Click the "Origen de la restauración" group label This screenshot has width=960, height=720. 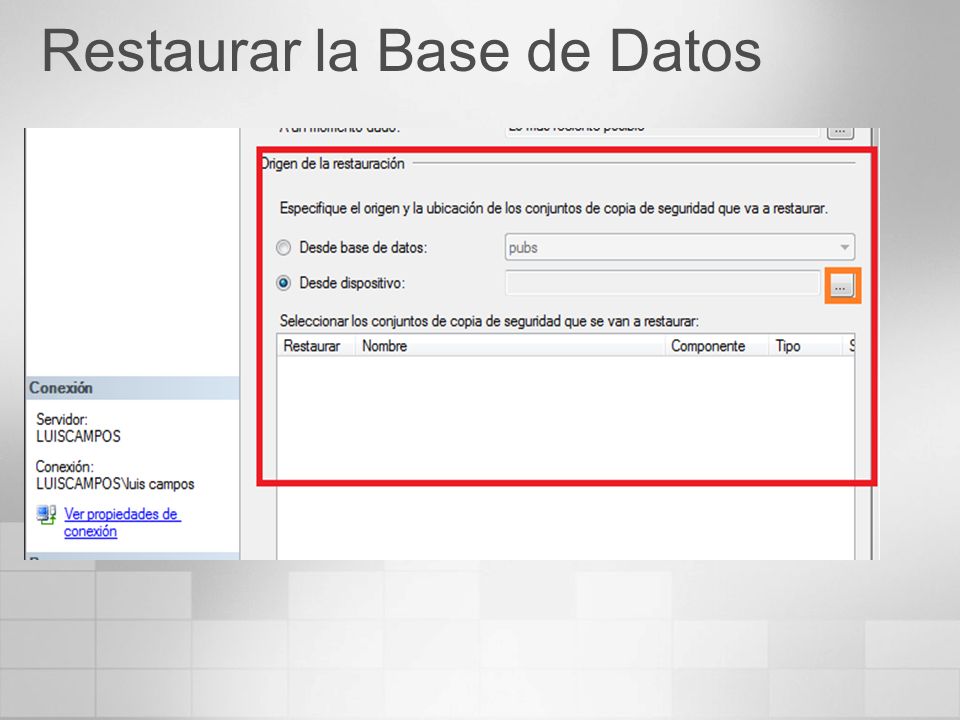(333, 163)
